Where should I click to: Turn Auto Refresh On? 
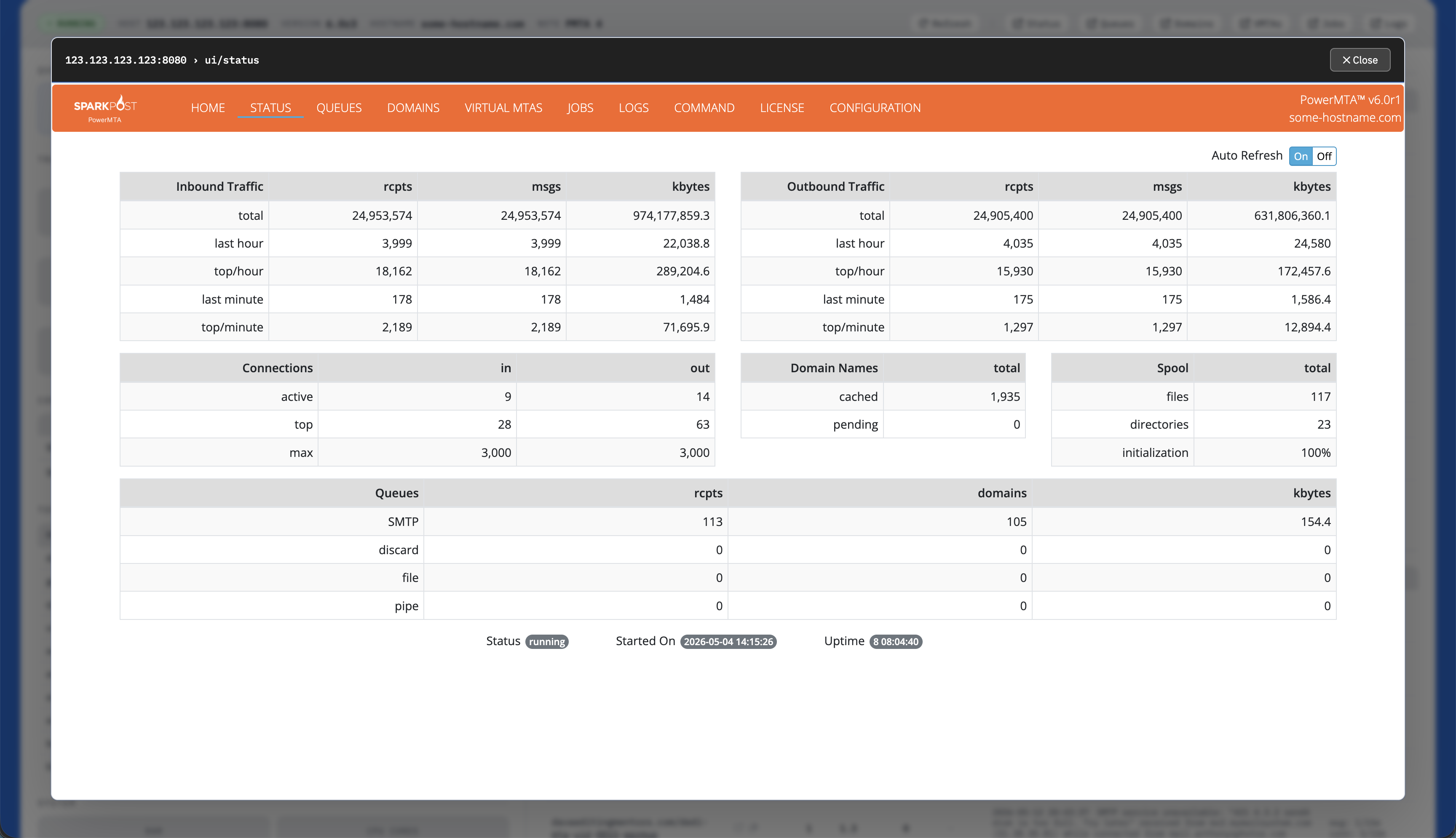[x=1301, y=156]
